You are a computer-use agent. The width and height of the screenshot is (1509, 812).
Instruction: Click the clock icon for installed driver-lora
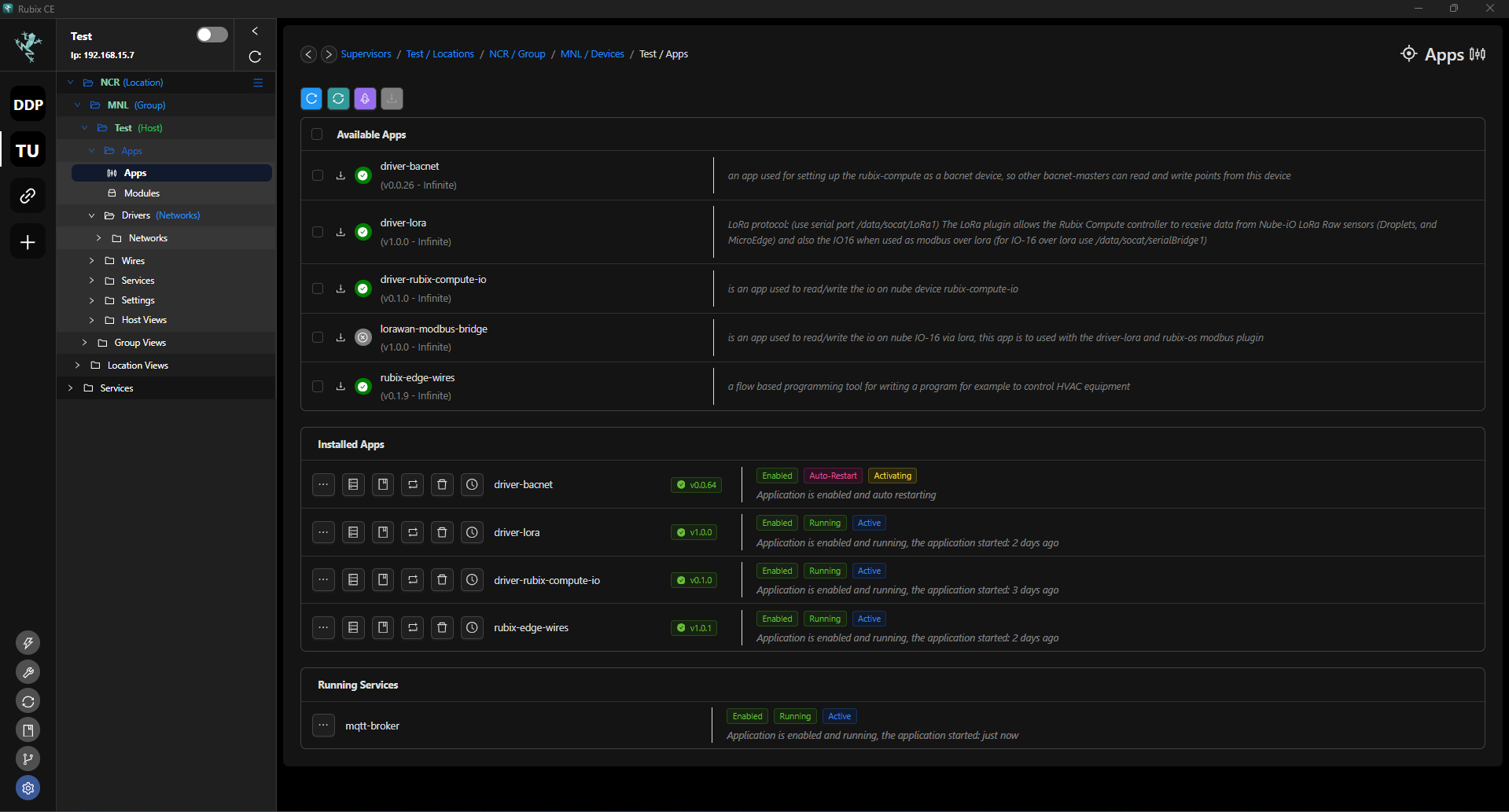[472, 532]
